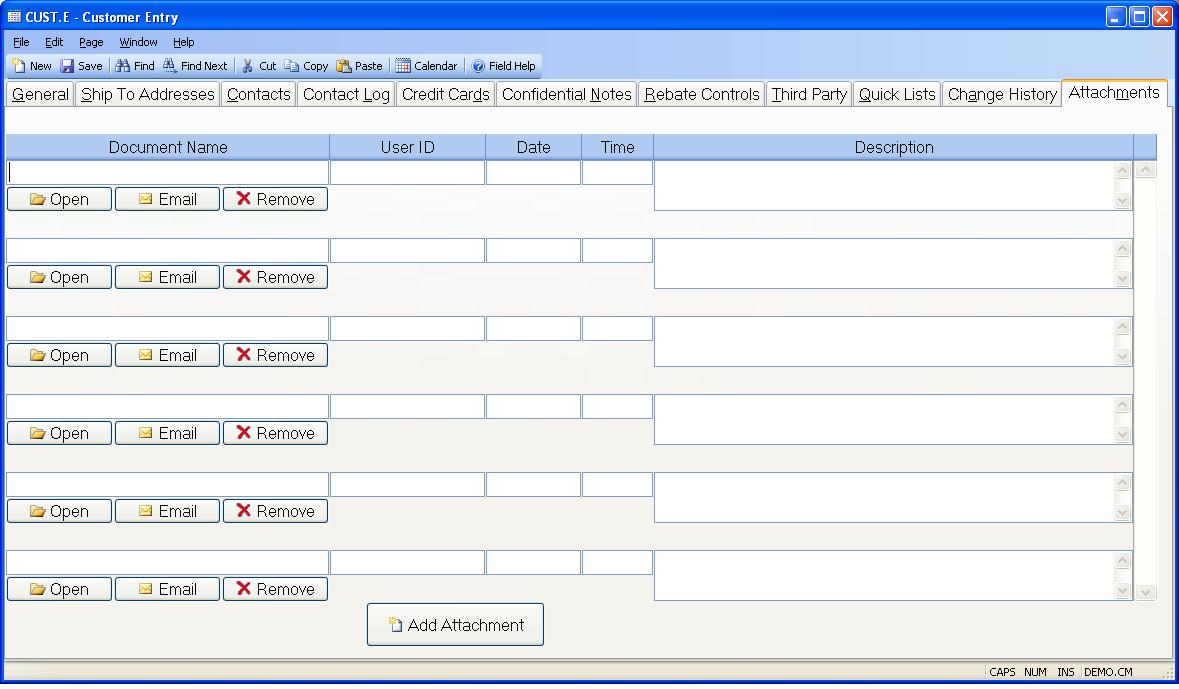This screenshot has height=689, width=1179.
Task: Click the Paste clipboard icon
Action: (x=344, y=66)
